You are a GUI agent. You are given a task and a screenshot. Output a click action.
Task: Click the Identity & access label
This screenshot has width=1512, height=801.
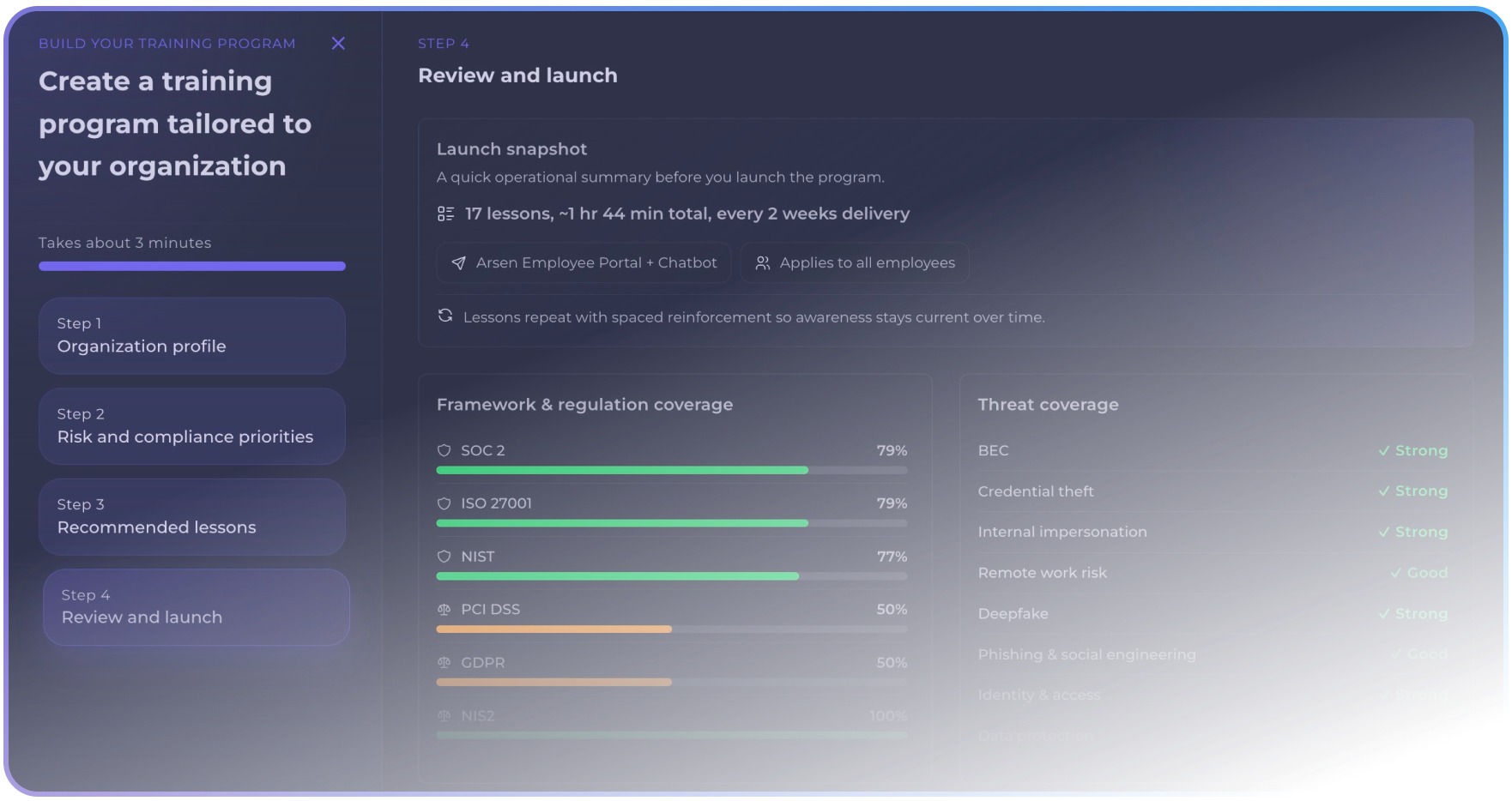(1039, 695)
